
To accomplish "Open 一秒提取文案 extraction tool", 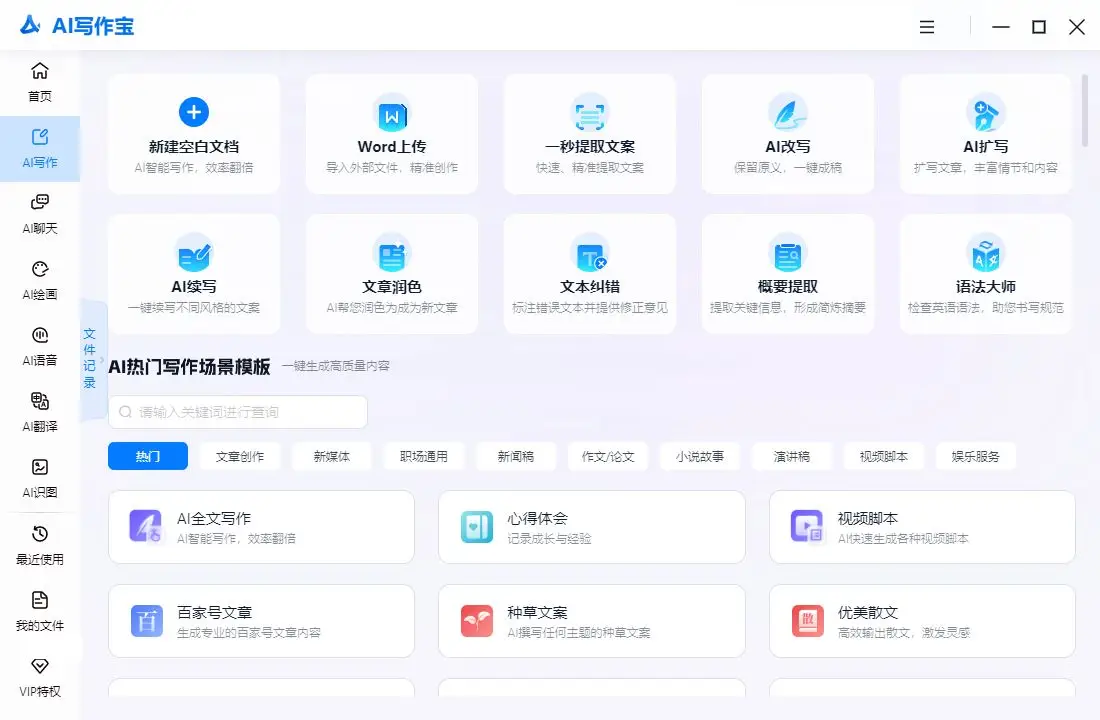I will [x=590, y=134].
